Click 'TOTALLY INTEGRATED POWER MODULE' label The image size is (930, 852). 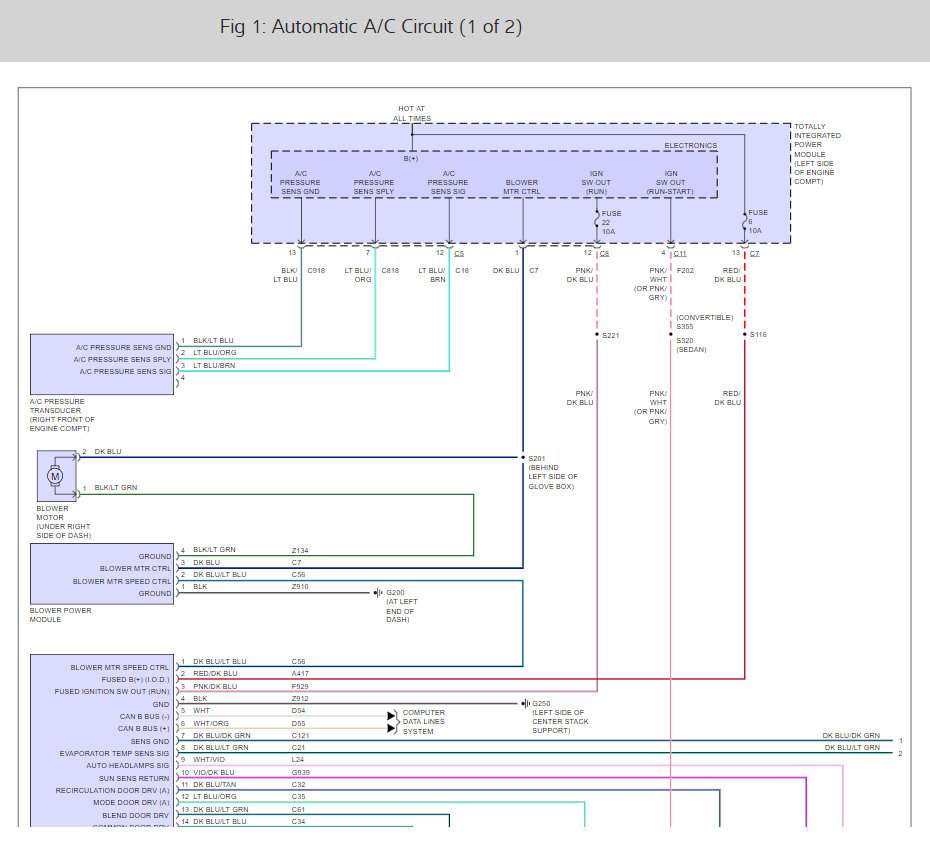(817, 140)
